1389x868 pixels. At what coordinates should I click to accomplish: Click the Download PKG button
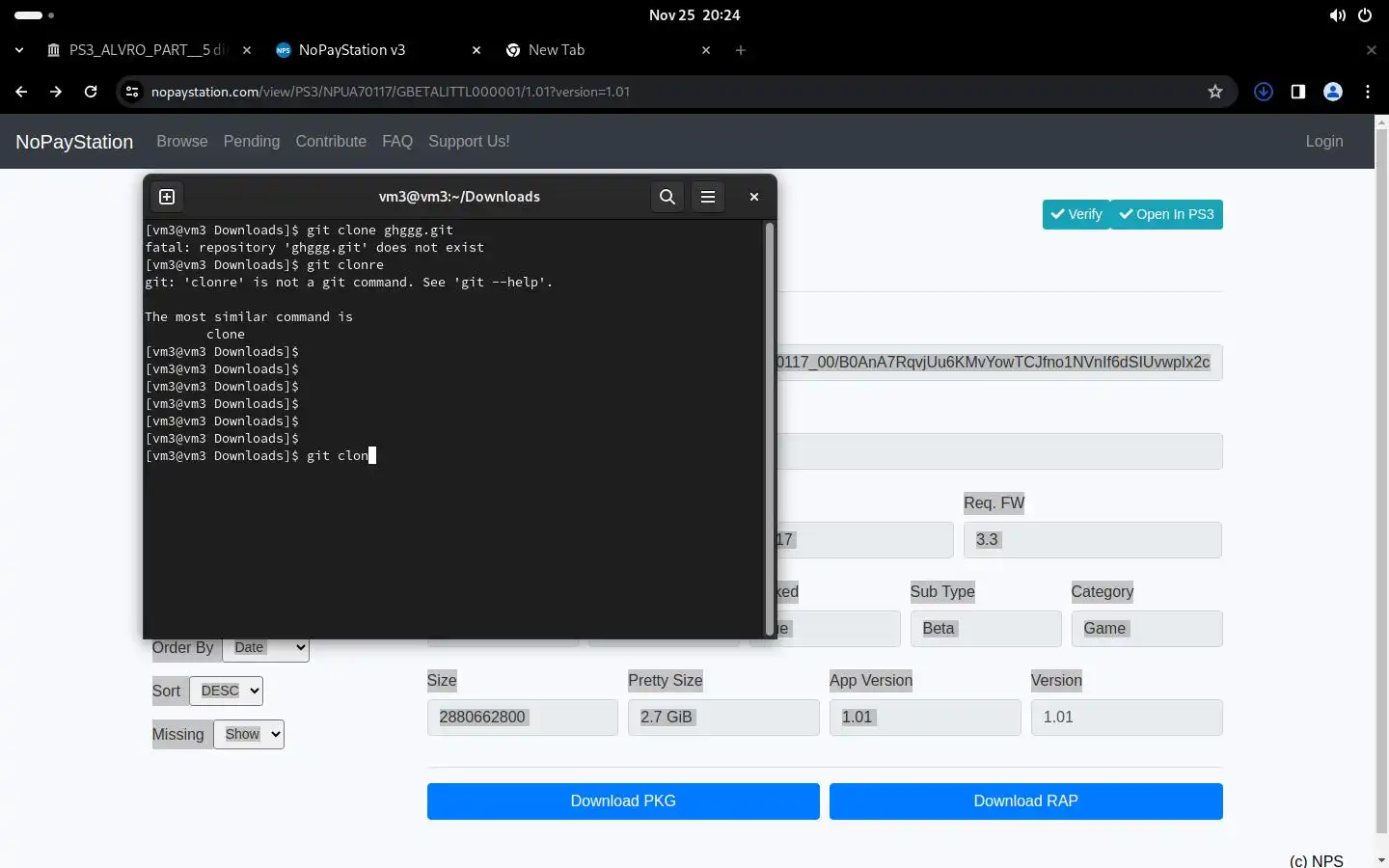coord(623,801)
